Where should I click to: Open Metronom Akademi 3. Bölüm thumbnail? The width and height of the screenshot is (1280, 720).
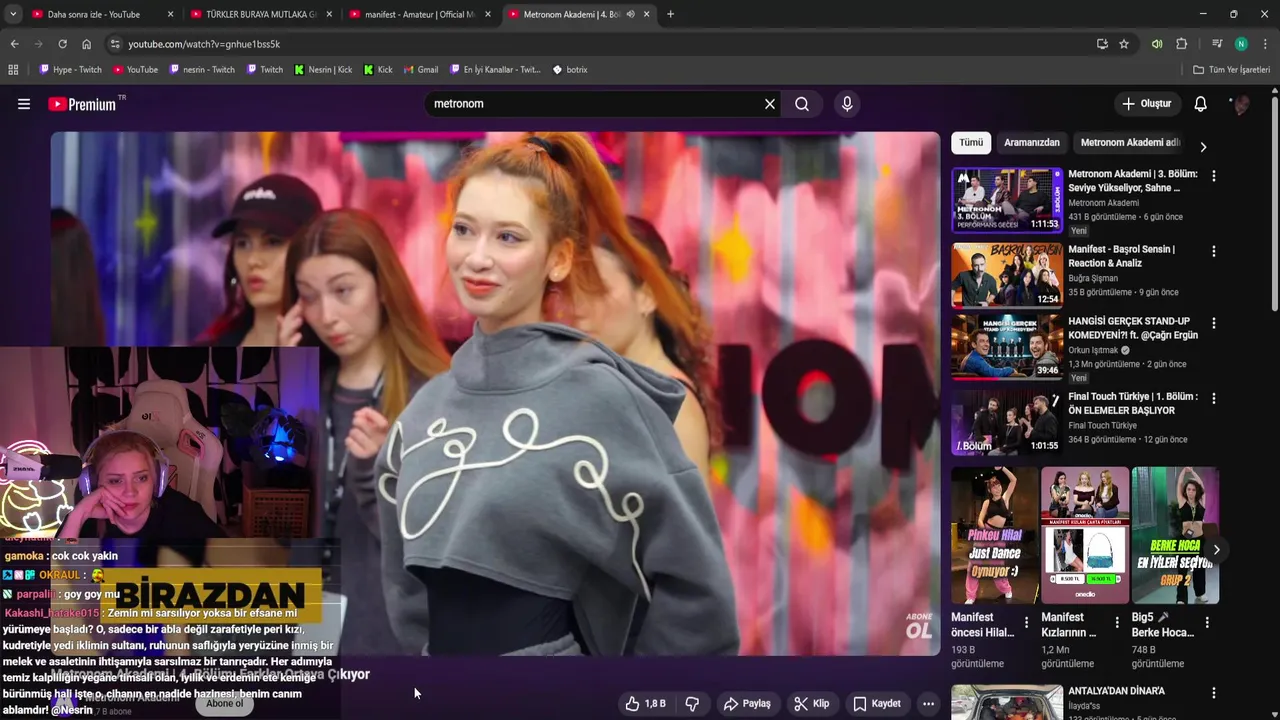pos(1007,199)
